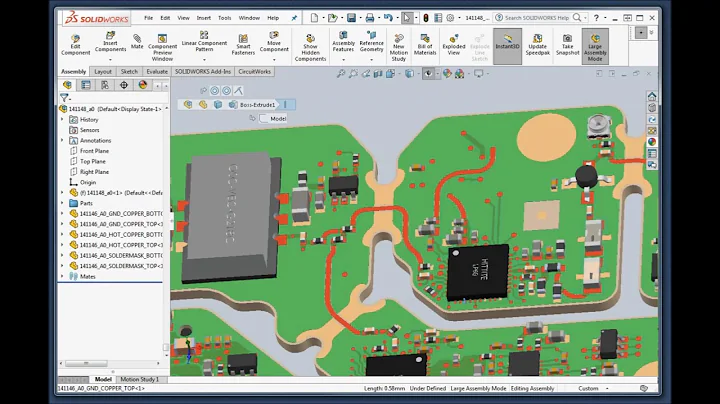
Task: Expand the Annotations node
Action: 62,140
